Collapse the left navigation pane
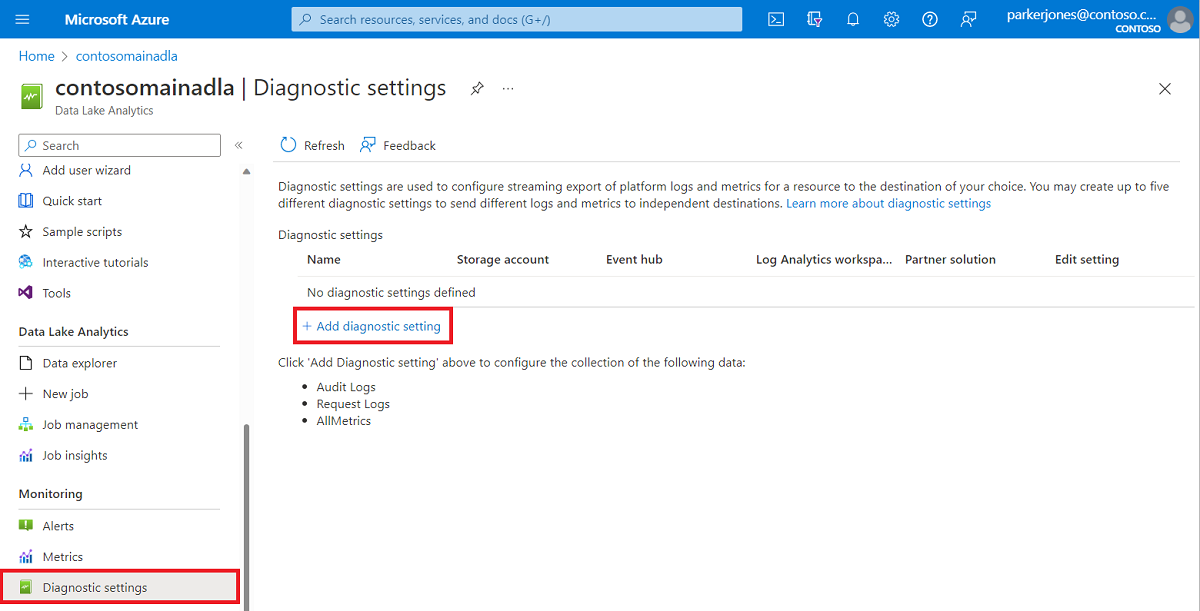Image resolution: width=1200 pixels, height=611 pixels. pos(238,144)
